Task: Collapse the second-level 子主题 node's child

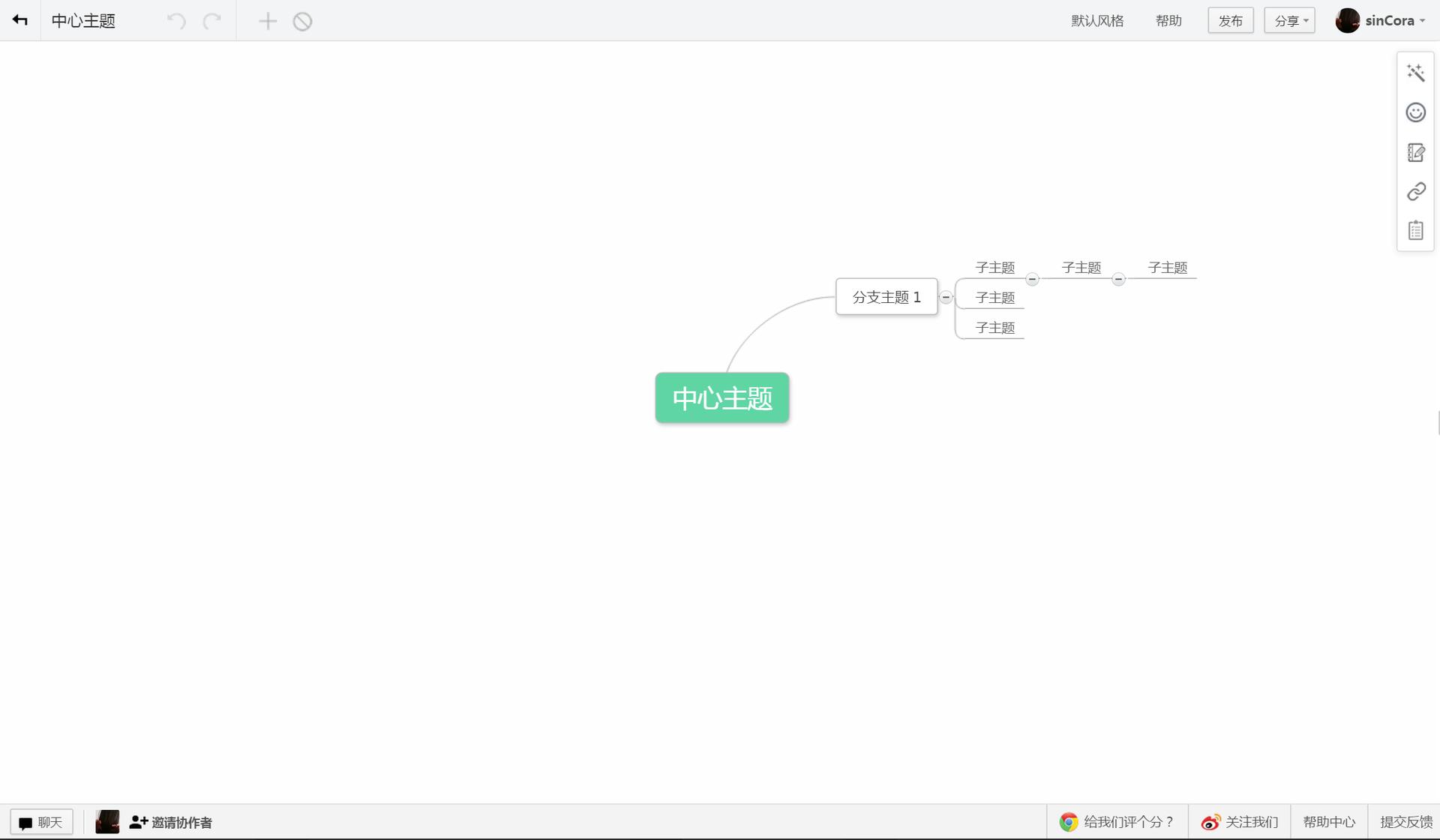Action: (1118, 279)
